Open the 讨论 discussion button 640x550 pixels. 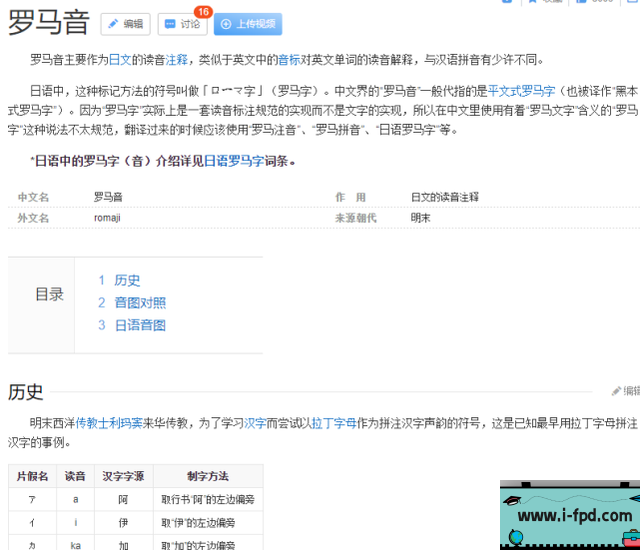coord(182,24)
